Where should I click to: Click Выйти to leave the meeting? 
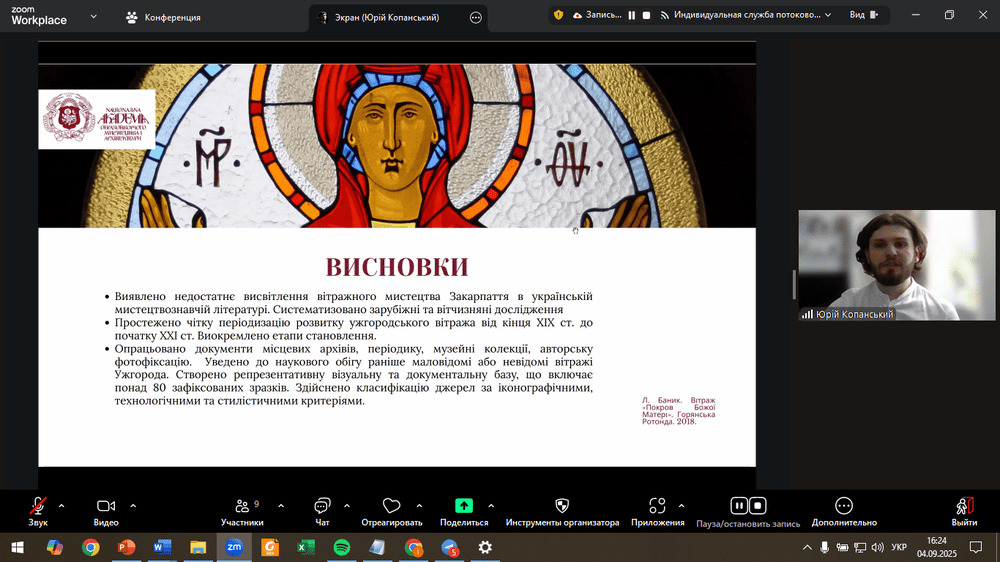pos(964,506)
